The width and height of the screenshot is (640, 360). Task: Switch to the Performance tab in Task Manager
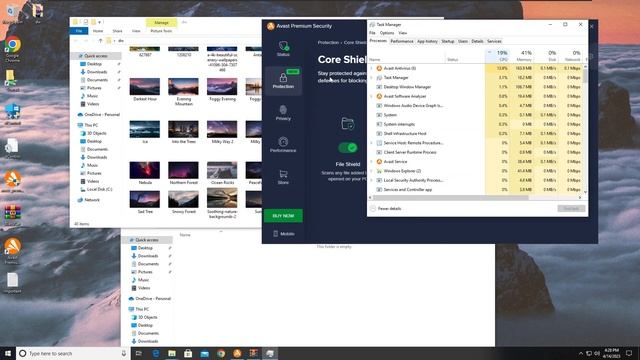pyautogui.click(x=402, y=41)
